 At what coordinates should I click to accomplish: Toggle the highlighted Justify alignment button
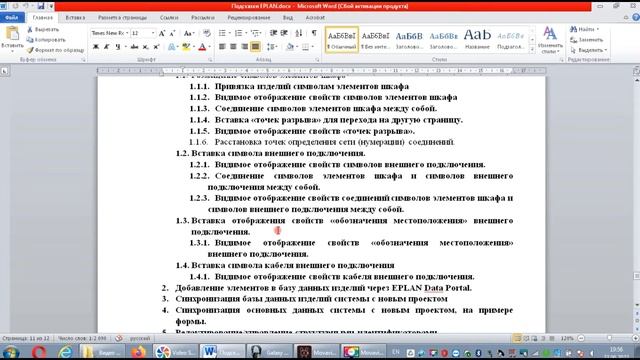(256, 47)
